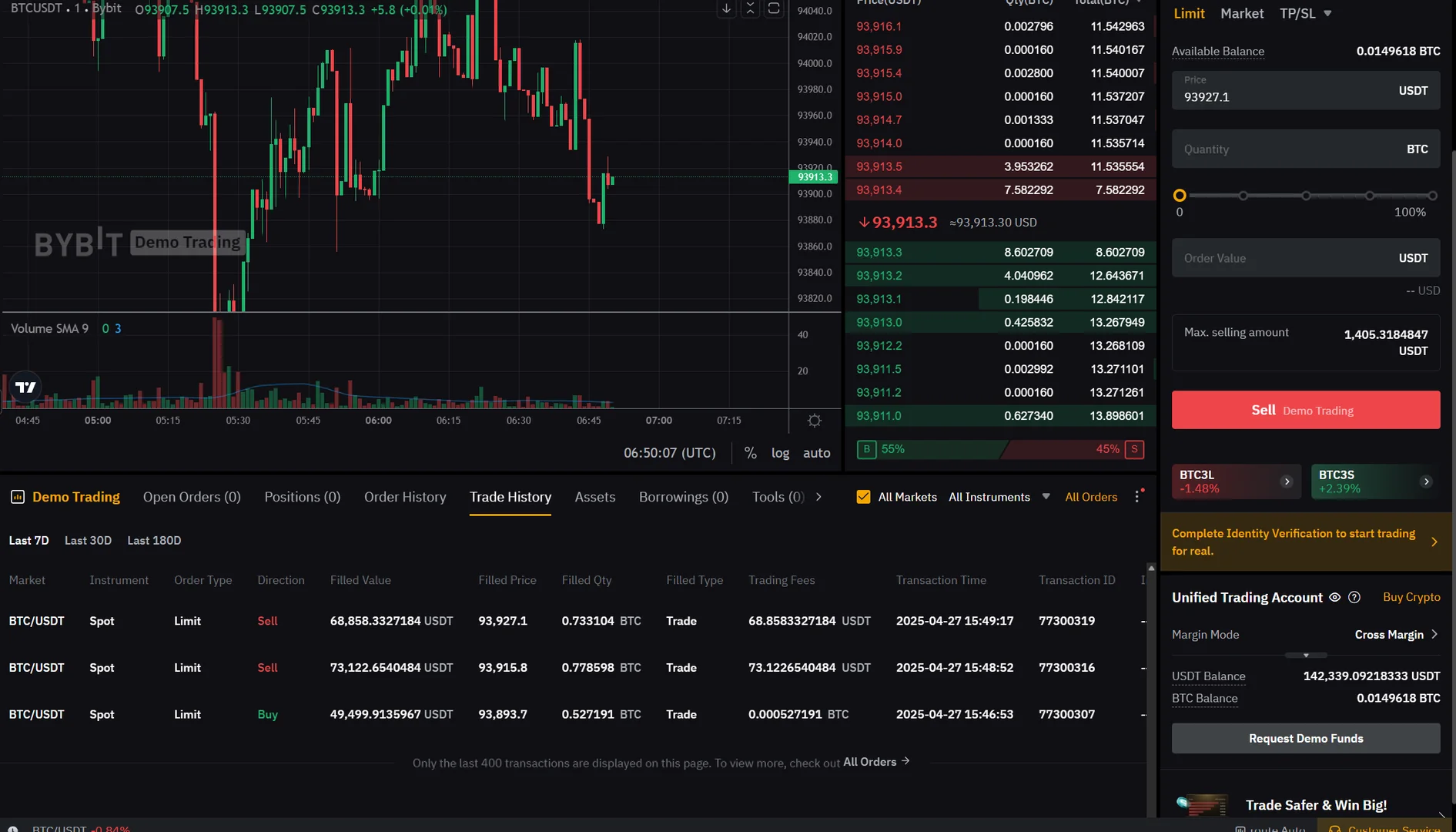
Task: Switch to the Market order tab
Action: (1242, 14)
